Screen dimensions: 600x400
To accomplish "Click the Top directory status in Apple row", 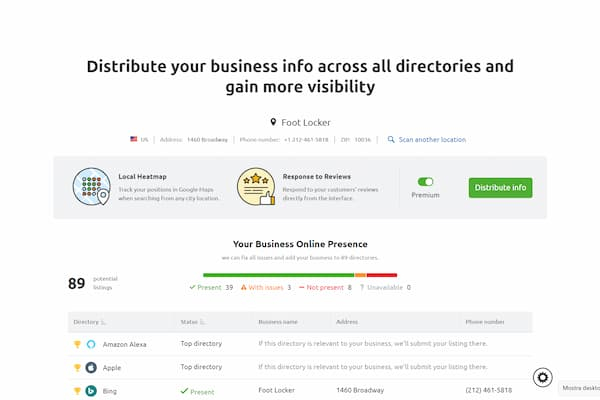I will pyautogui.click(x=201, y=367).
